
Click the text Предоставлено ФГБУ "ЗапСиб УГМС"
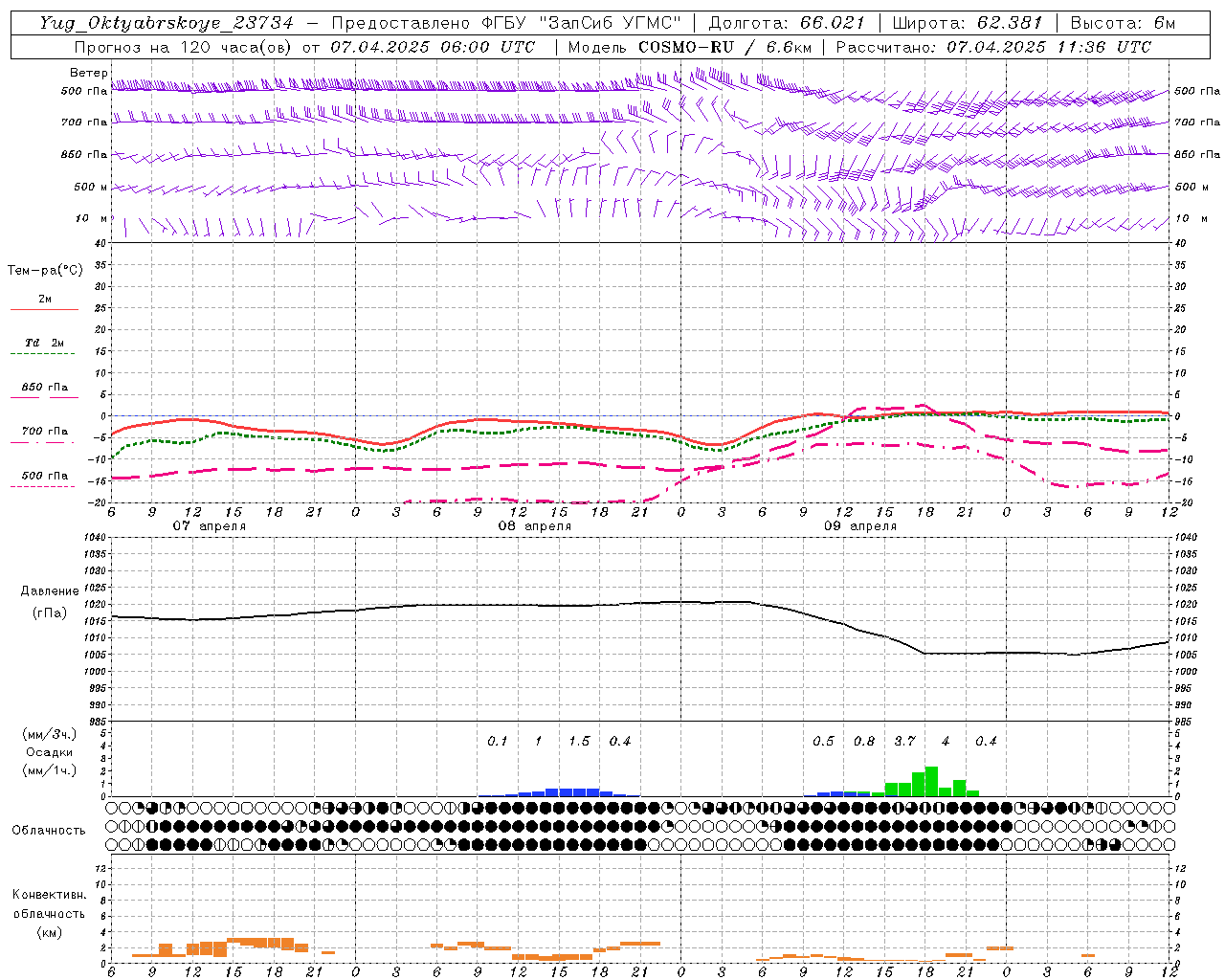point(506,23)
